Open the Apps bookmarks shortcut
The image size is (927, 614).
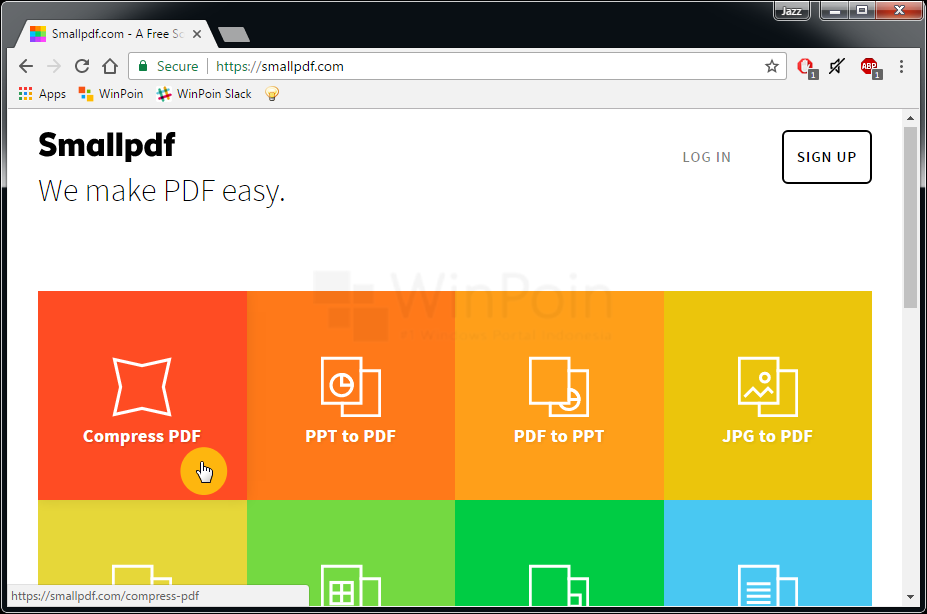click(42, 94)
